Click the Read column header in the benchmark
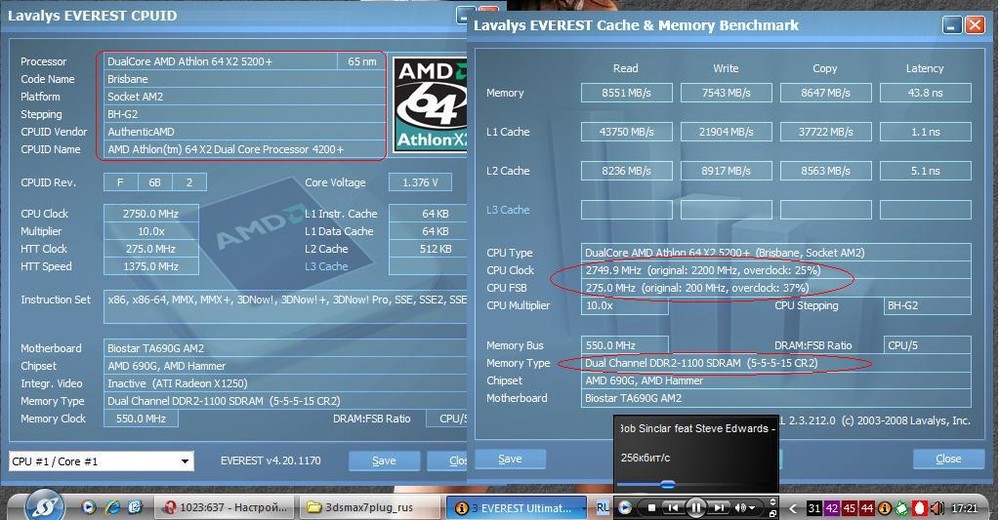This screenshot has width=1000, height=520. click(x=626, y=68)
